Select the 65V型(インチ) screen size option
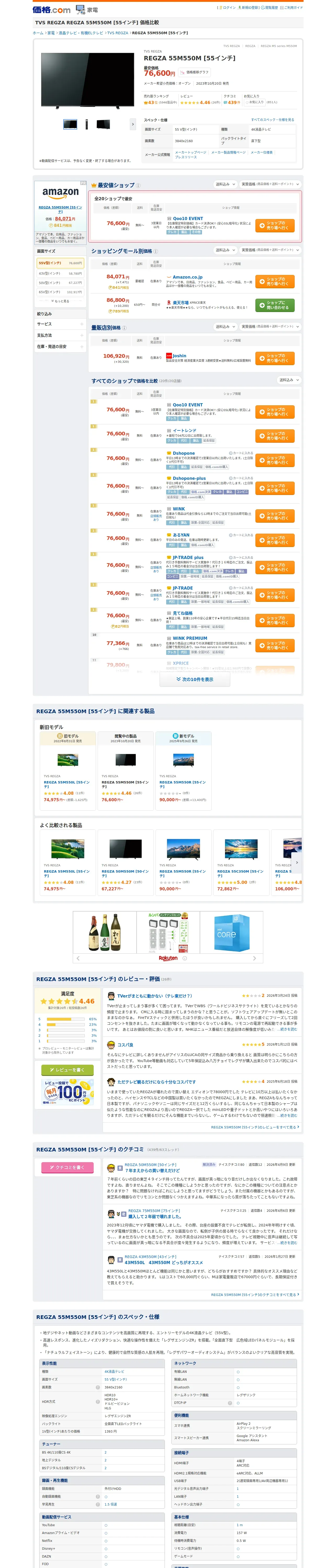Viewport: 336px width, 1568px height. pyautogui.click(x=60, y=292)
